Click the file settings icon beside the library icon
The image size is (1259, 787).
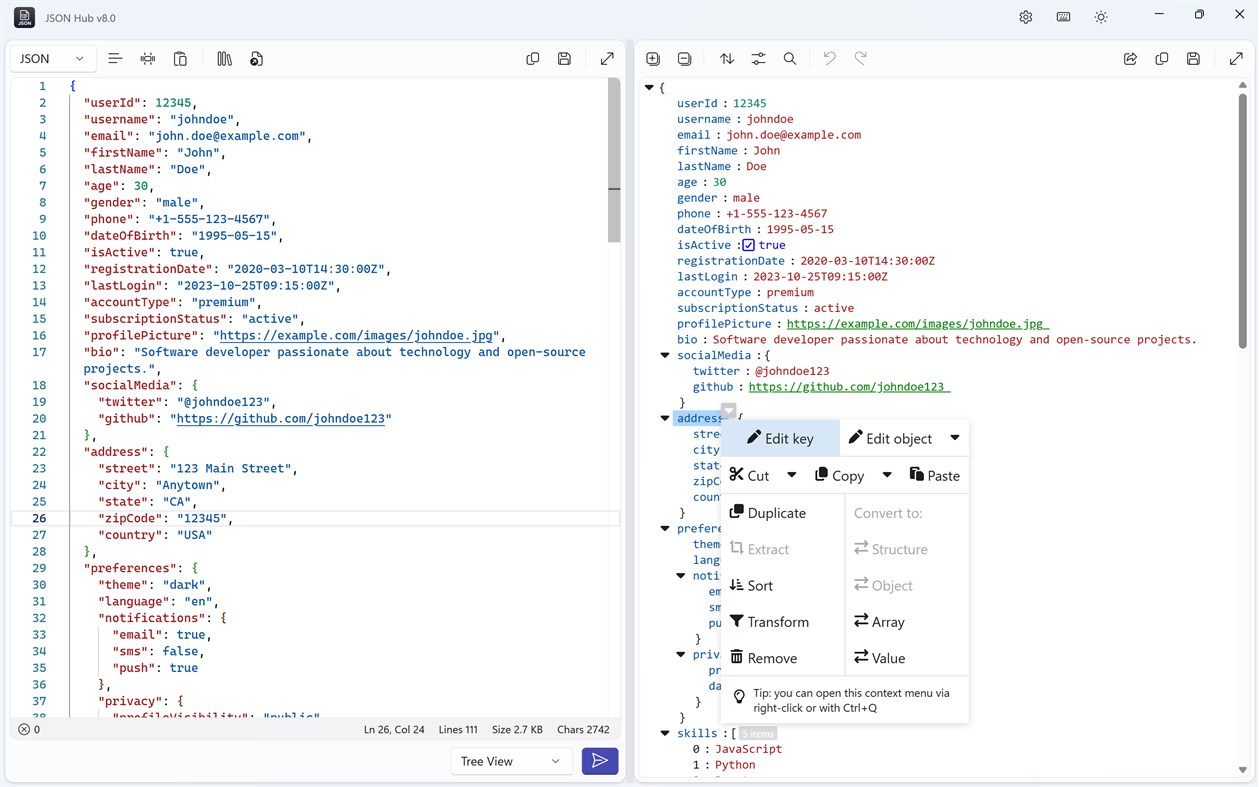256,59
